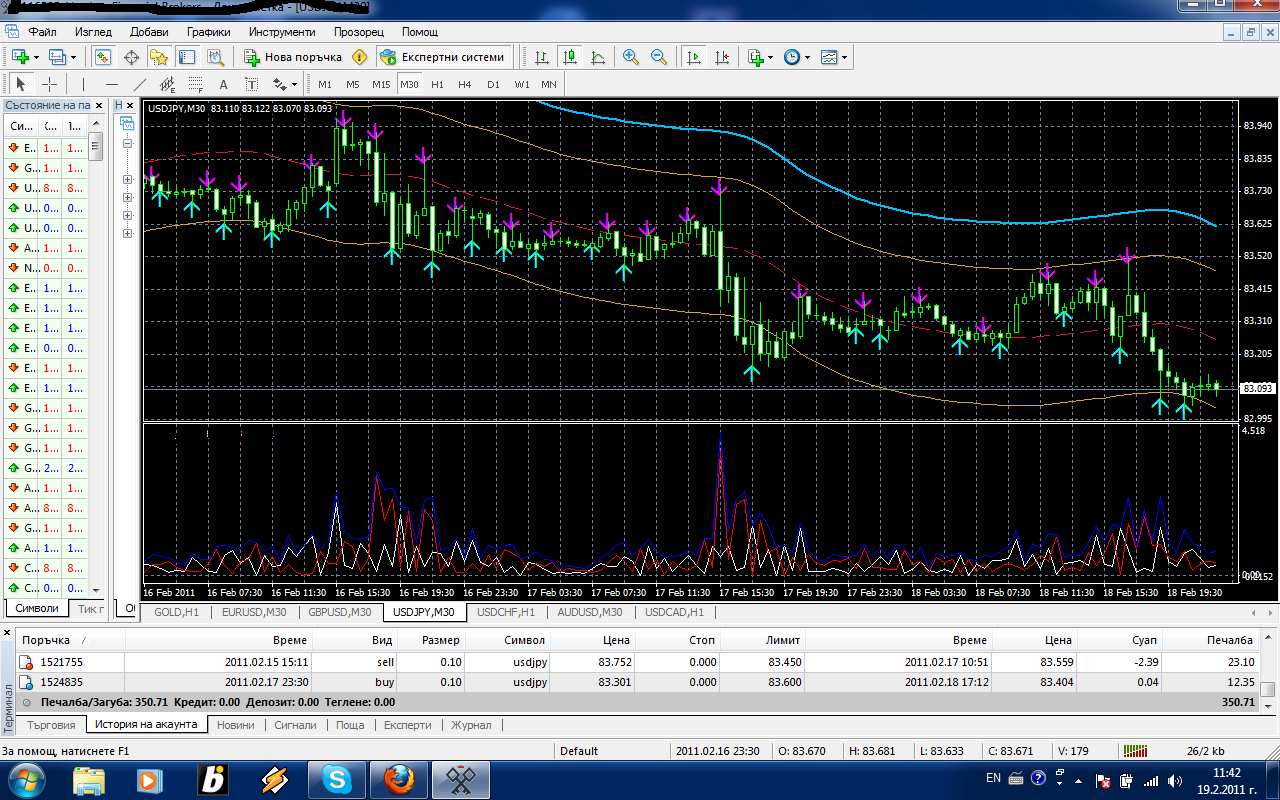
Task: Open the Templates icon
Action: [x=829, y=57]
